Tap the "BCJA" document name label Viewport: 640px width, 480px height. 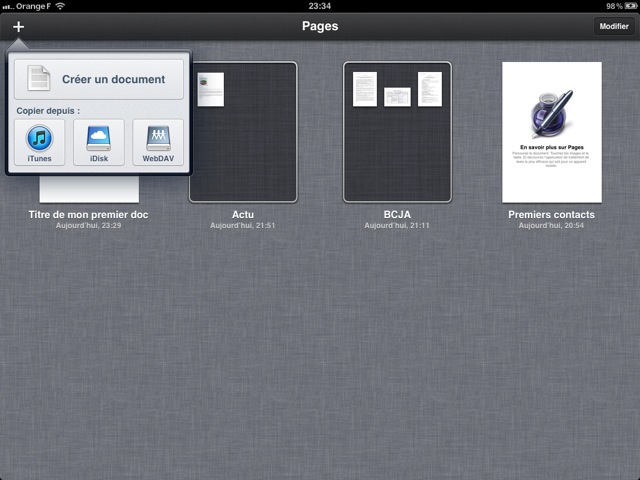click(x=397, y=214)
